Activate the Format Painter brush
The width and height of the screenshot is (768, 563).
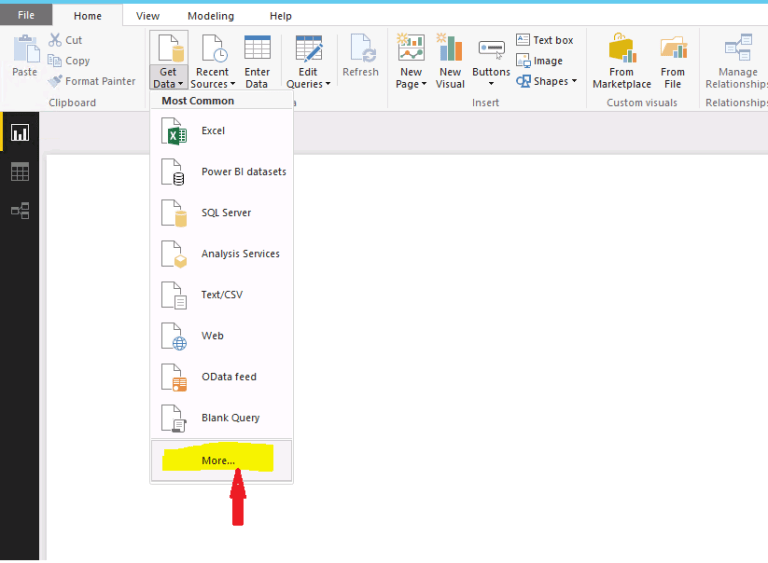(55, 81)
